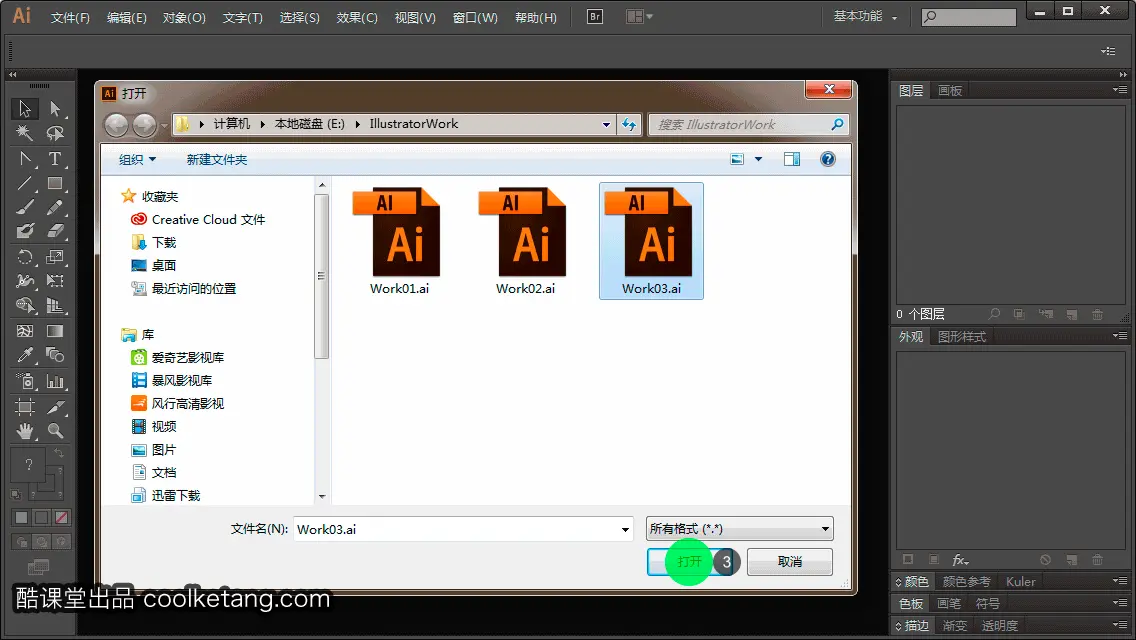Viewport: 1136px width, 640px height.
Task: Select the Pencil tool
Action: (x=55, y=207)
